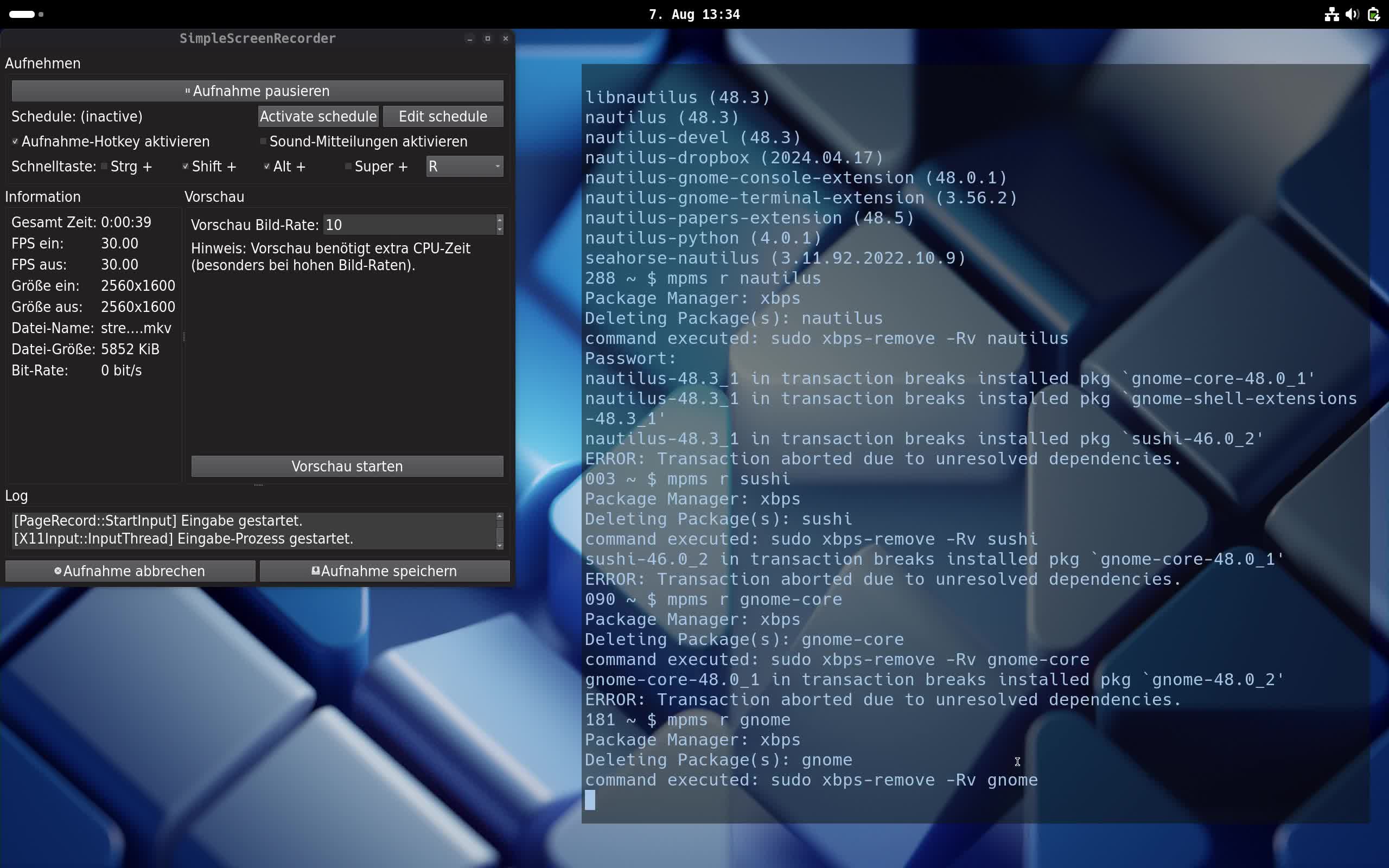Screen dimensions: 1389x868
Task: Click the Vorschau Bild-Rate input field
Action: coord(409,225)
